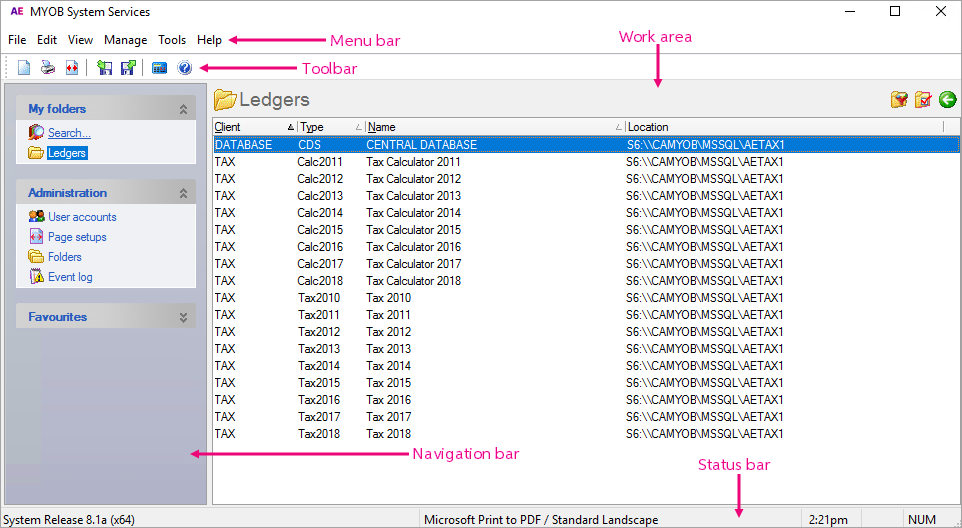
Task: Click the first floppy disk toolbar icon
Action: 104,68
